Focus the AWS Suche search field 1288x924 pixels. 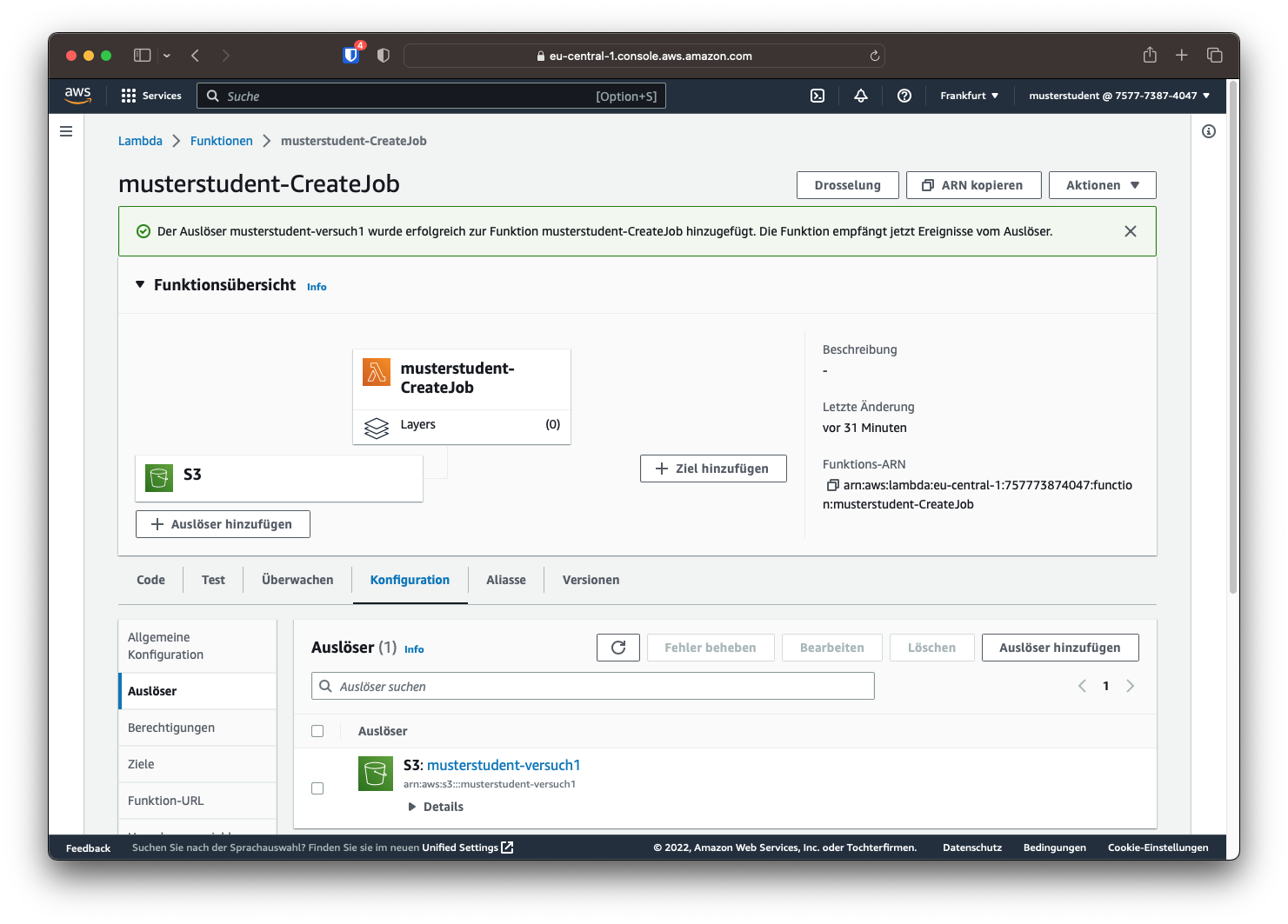coord(431,96)
